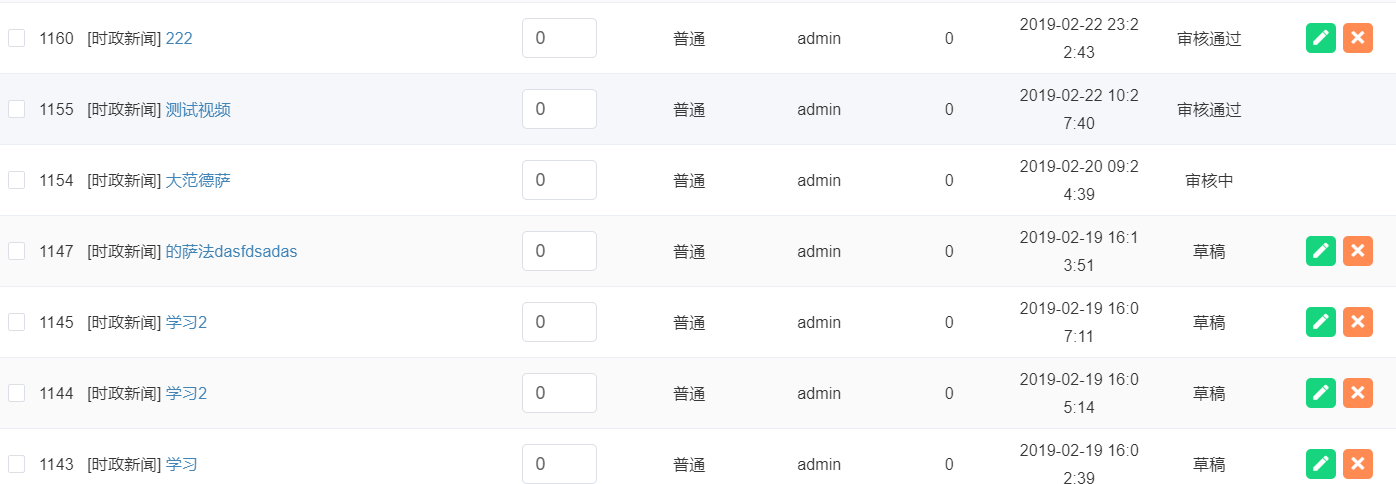This screenshot has width=1396, height=484.
Task: Open the article titled 测试视频
Action: tap(198, 109)
